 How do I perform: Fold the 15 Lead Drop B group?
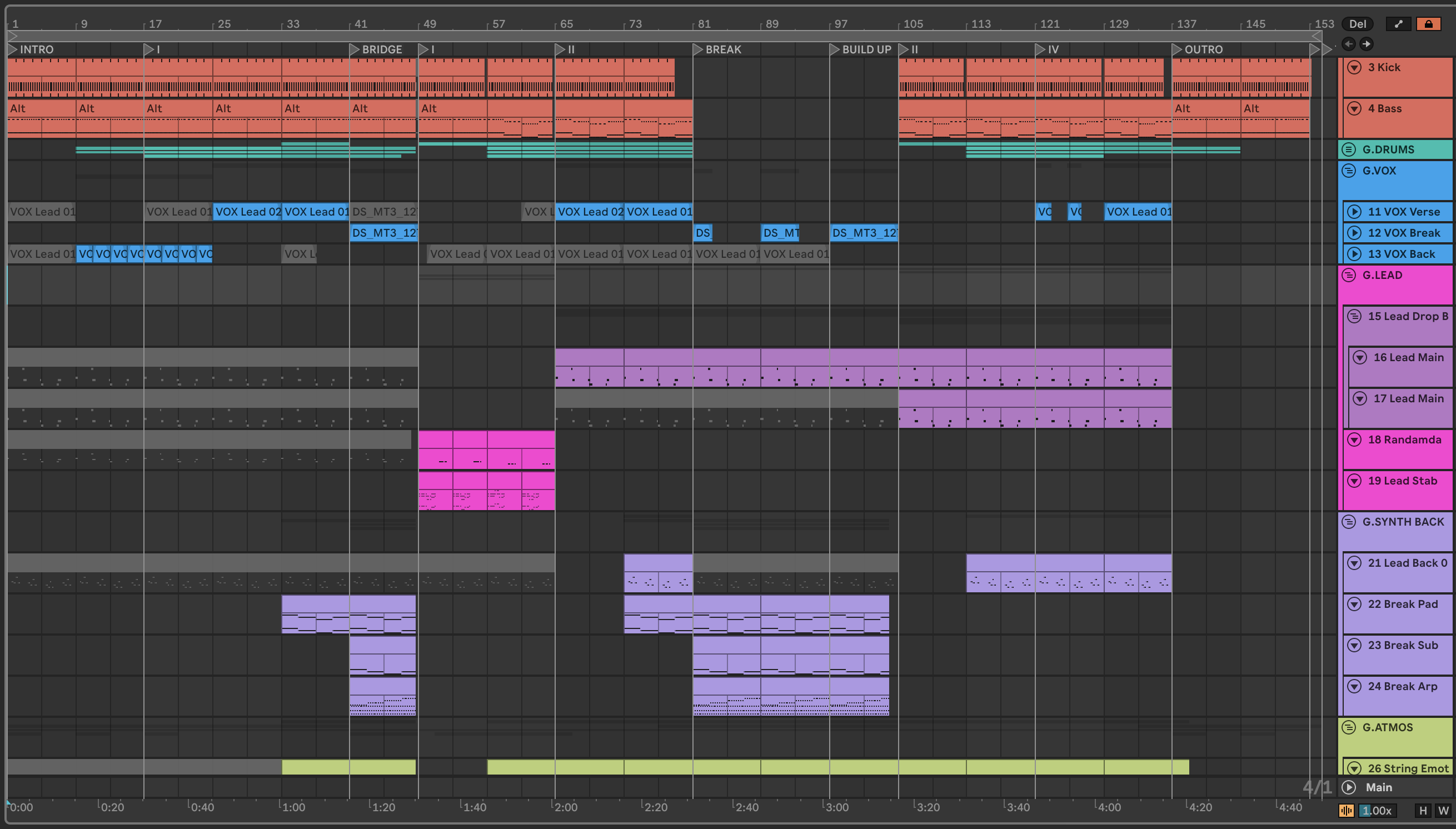pyautogui.click(x=1354, y=316)
